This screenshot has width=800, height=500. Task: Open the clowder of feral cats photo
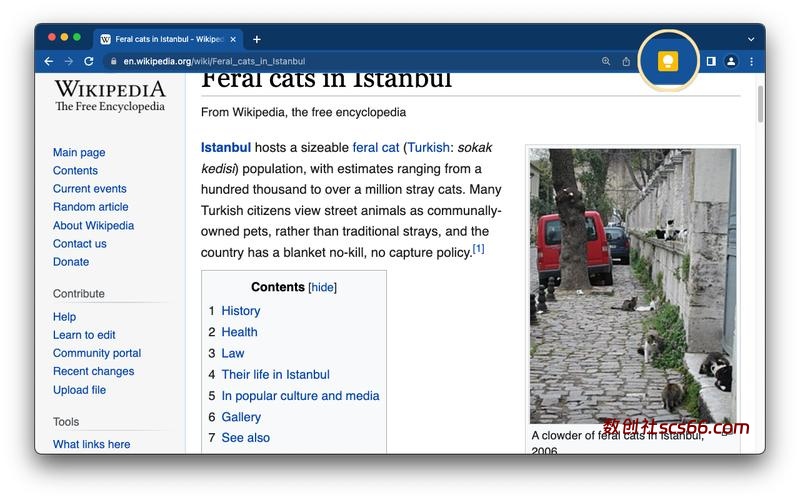(632, 285)
